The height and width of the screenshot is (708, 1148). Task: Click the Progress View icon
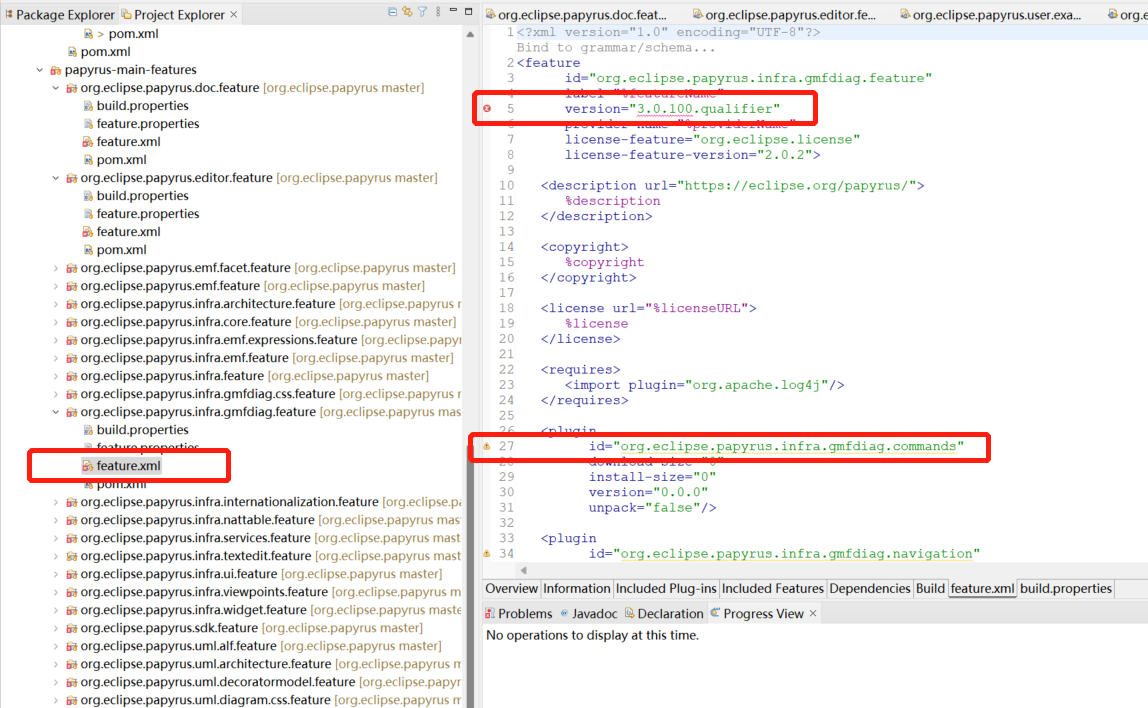[715, 613]
